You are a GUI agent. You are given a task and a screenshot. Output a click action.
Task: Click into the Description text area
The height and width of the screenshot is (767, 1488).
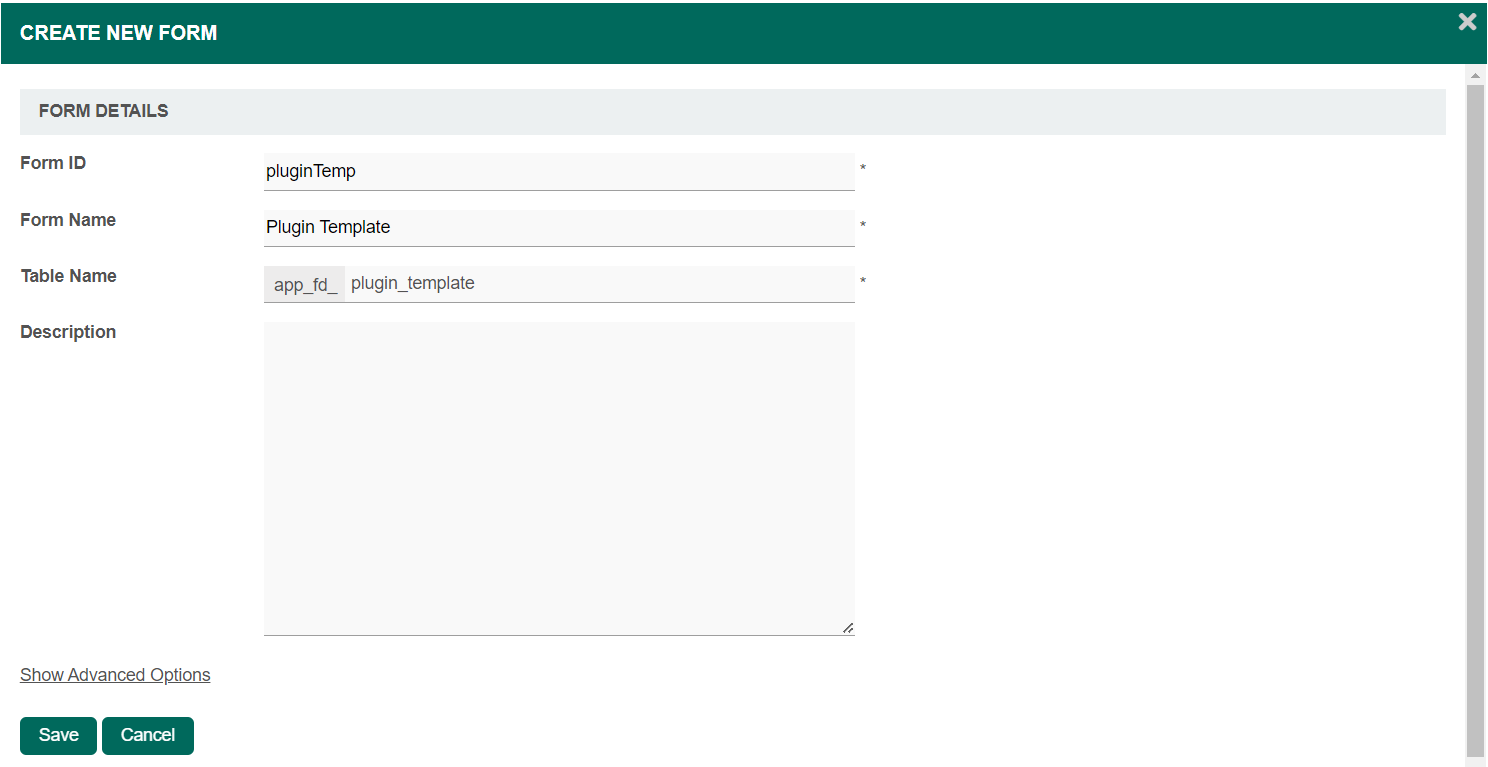pyautogui.click(x=559, y=478)
